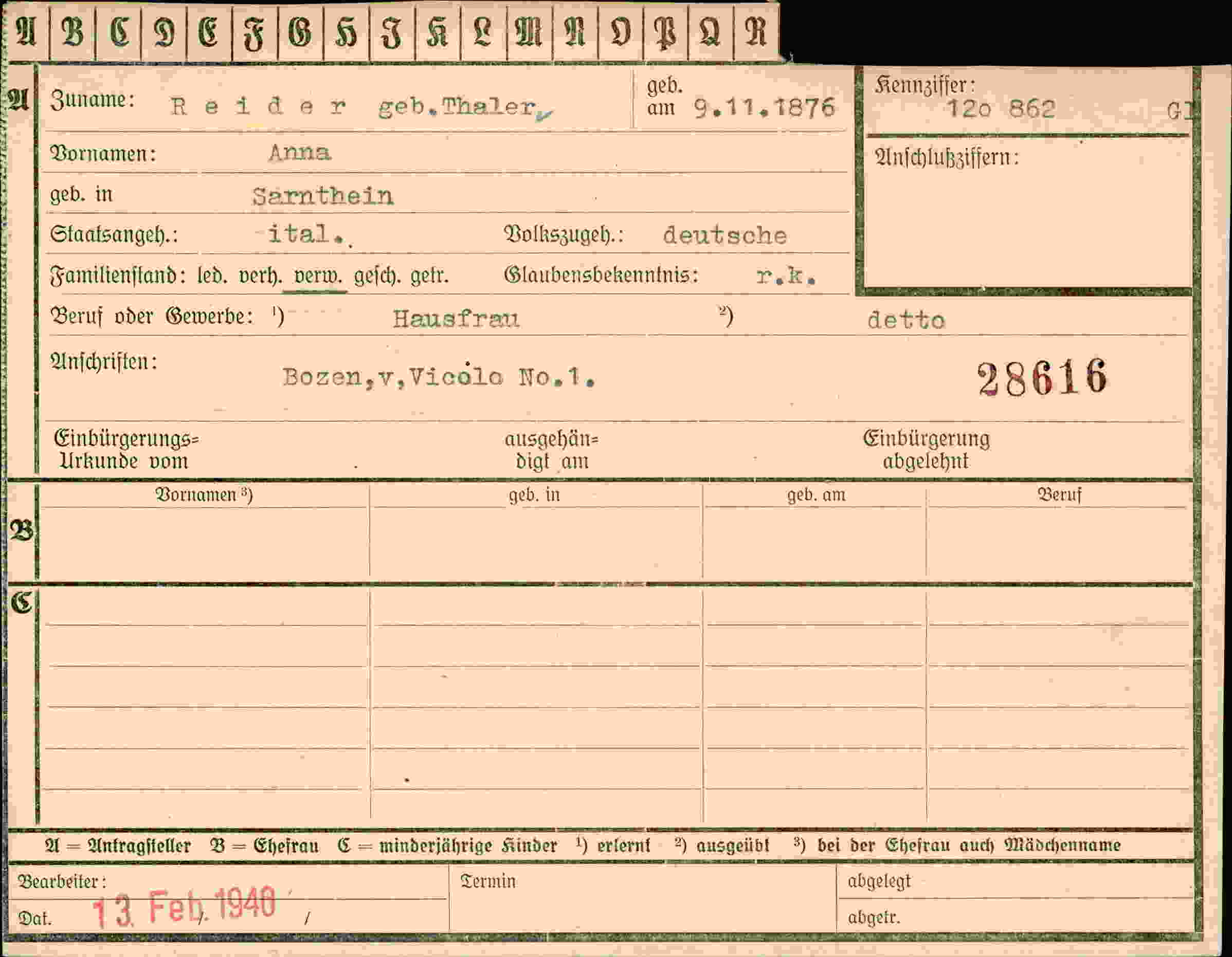Click the first name 'Anna'
The image size is (1232, 957).
tap(300, 152)
